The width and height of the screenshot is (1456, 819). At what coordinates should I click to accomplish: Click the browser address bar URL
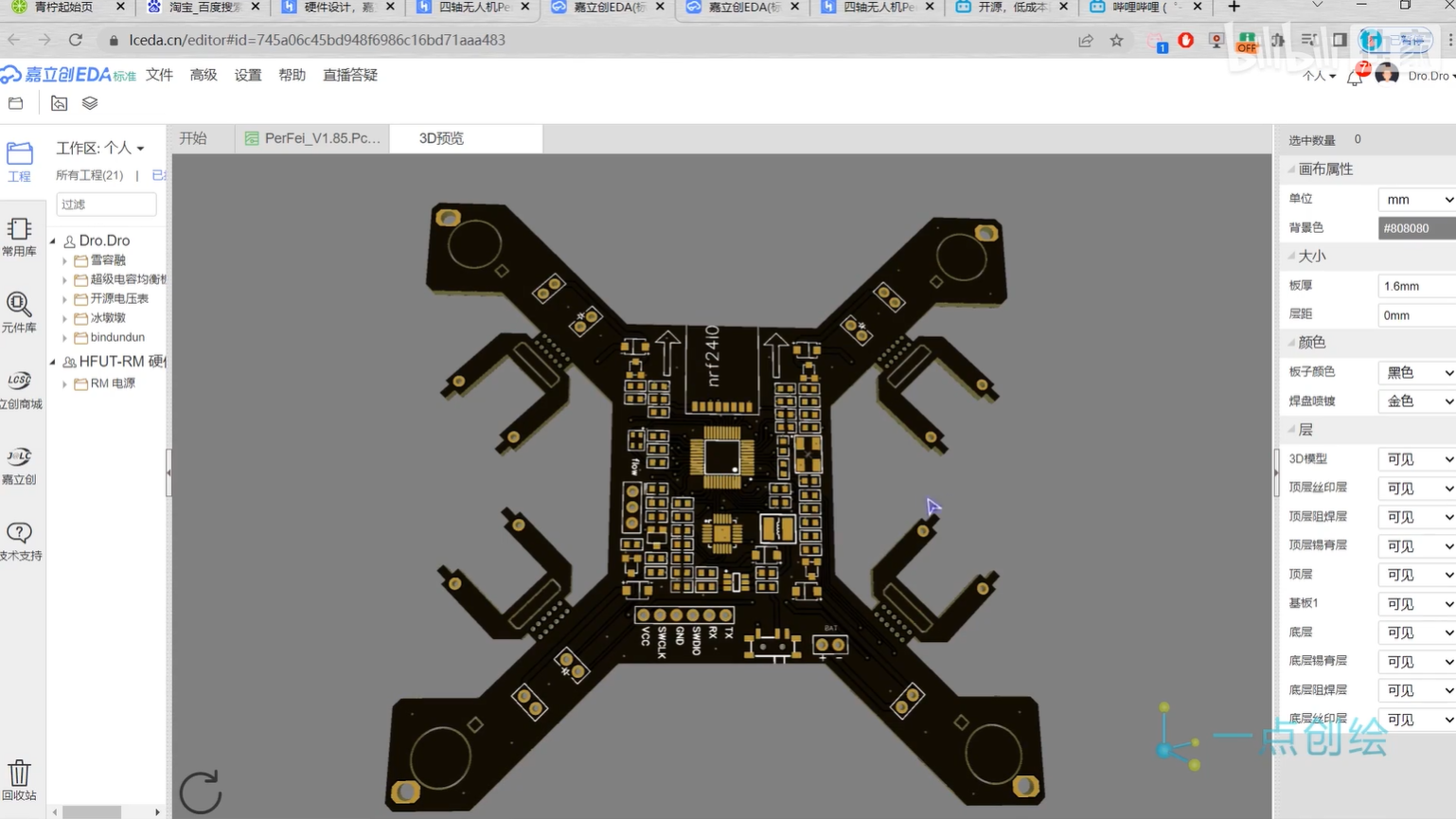pyautogui.click(x=317, y=40)
